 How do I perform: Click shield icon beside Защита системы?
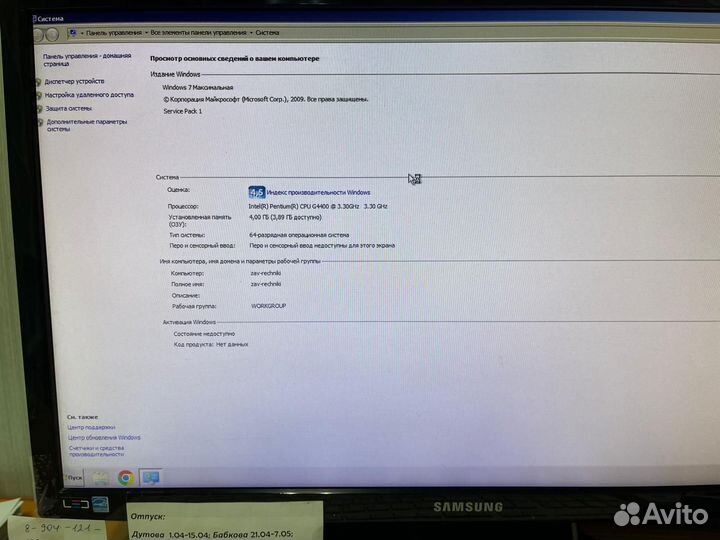click(x=40, y=109)
